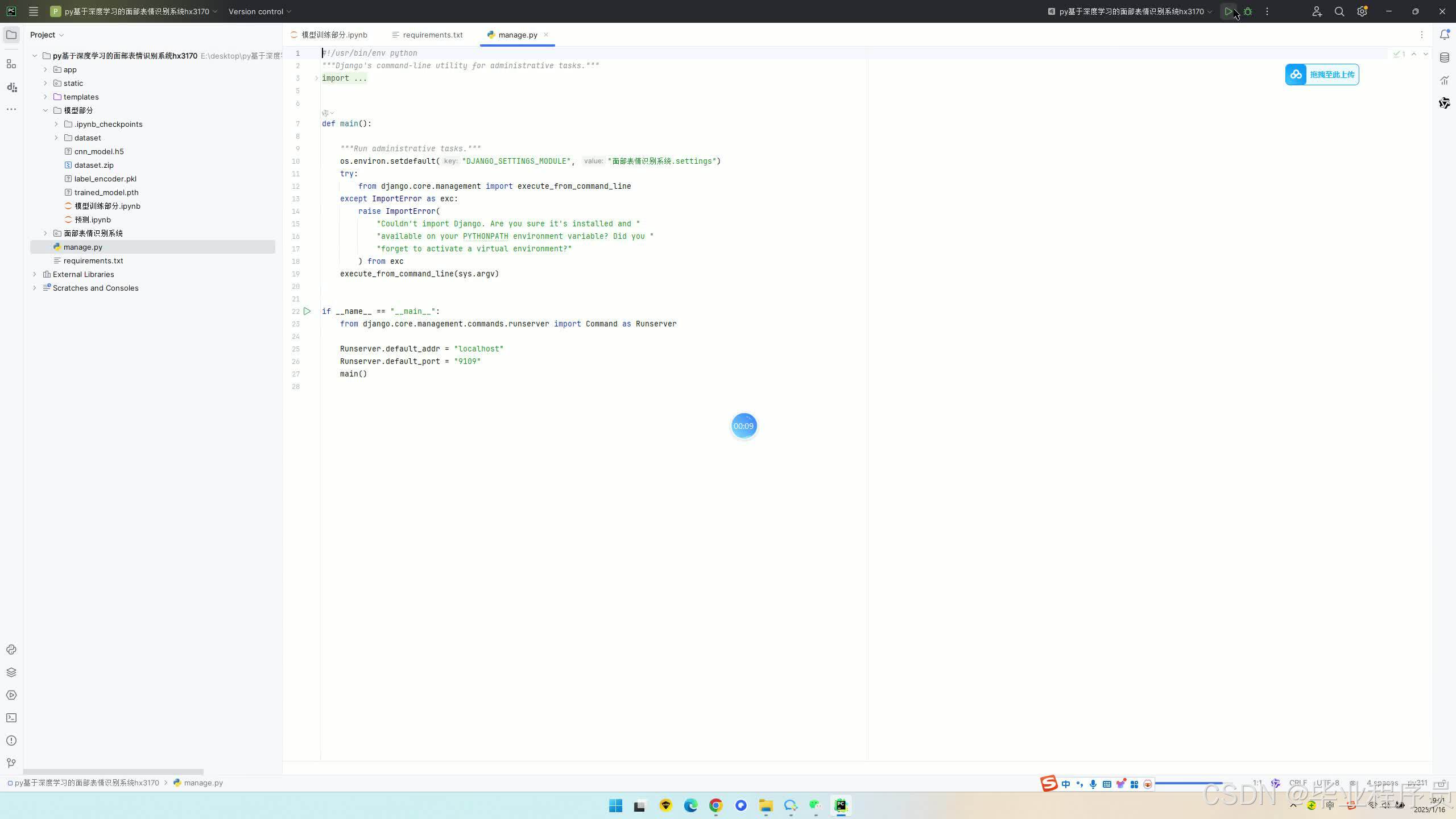Toggle the Project tool window icon
Image resolution: width=1456 pixels, height=819 pixels.
[11, 35]
